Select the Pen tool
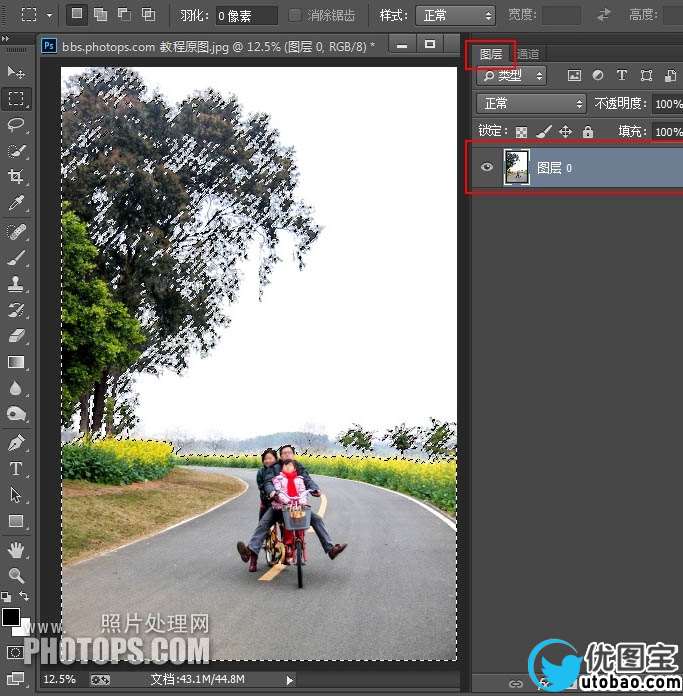683x696 pixels. [x=16, y=443]
